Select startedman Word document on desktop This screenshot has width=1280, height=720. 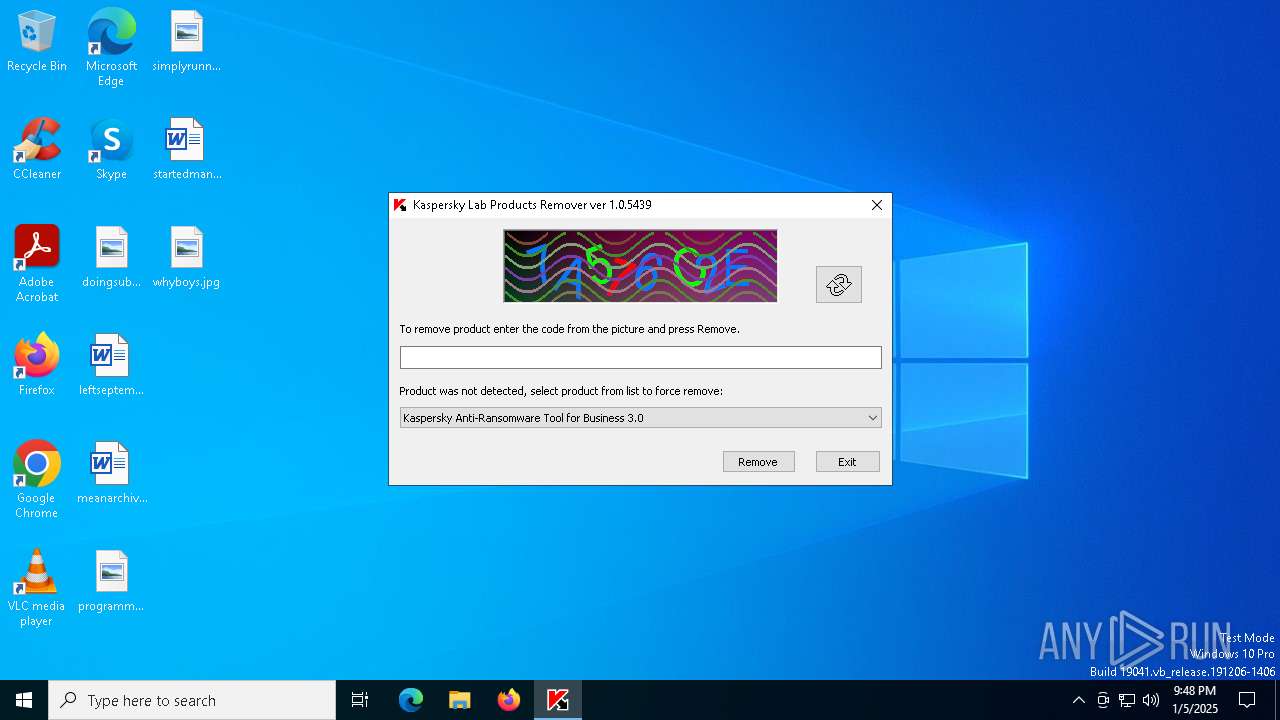[x=186, y=150]
